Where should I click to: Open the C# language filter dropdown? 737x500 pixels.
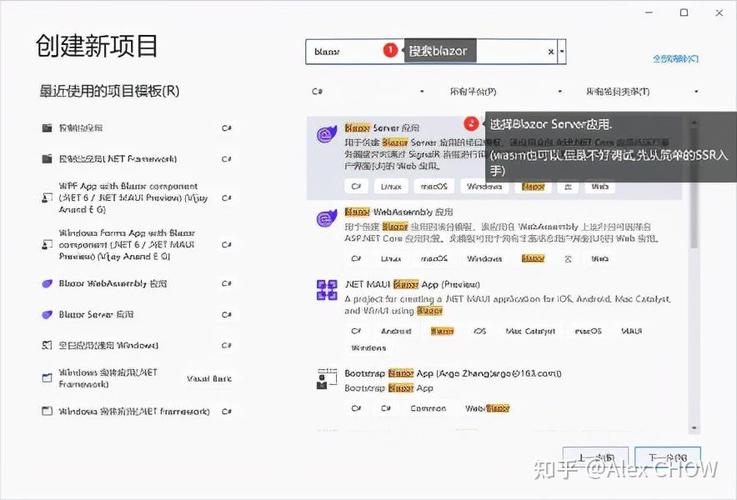pos(368,91)
